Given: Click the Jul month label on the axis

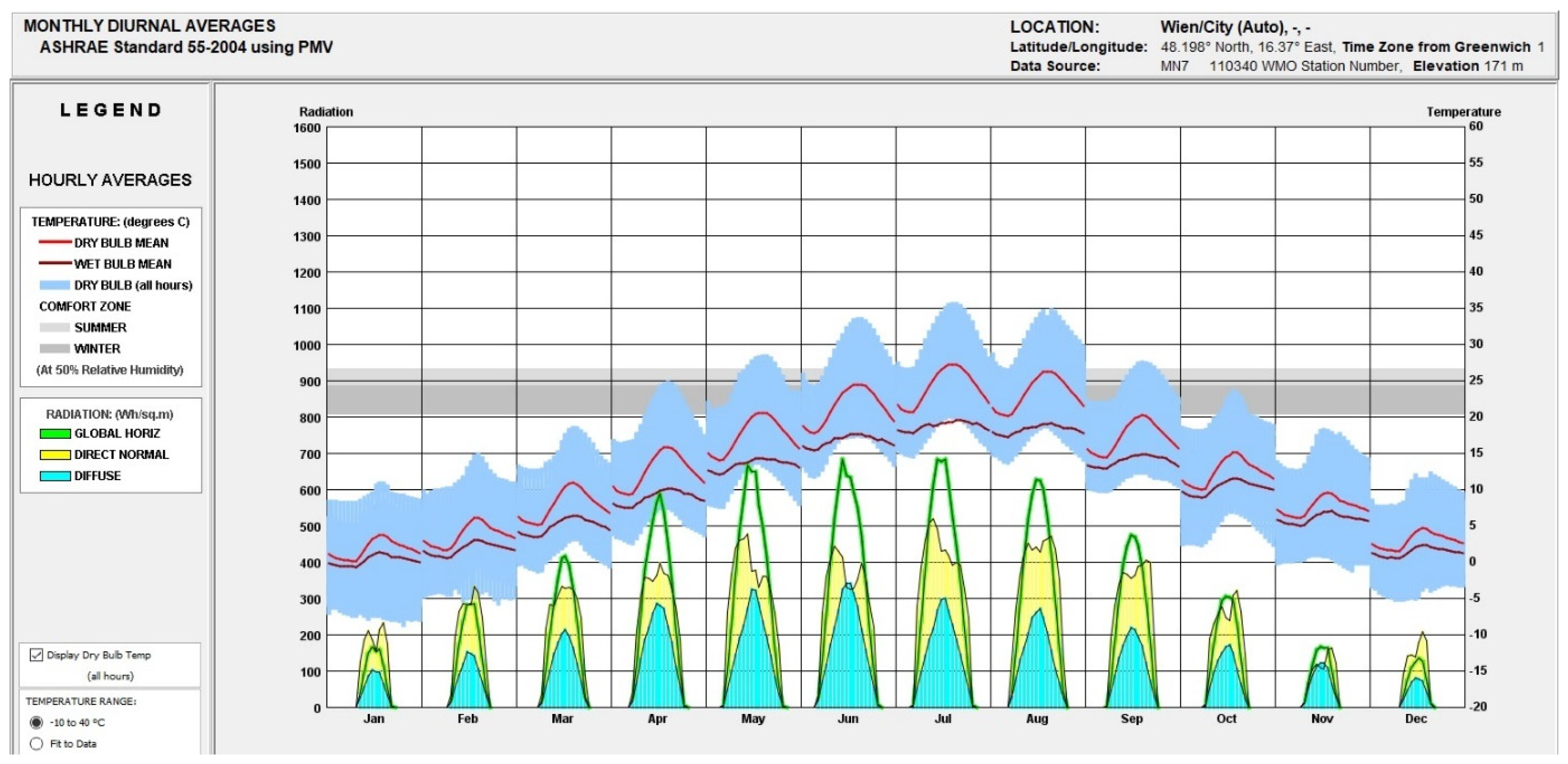Looking at the screenshot, I should point(942,719).
